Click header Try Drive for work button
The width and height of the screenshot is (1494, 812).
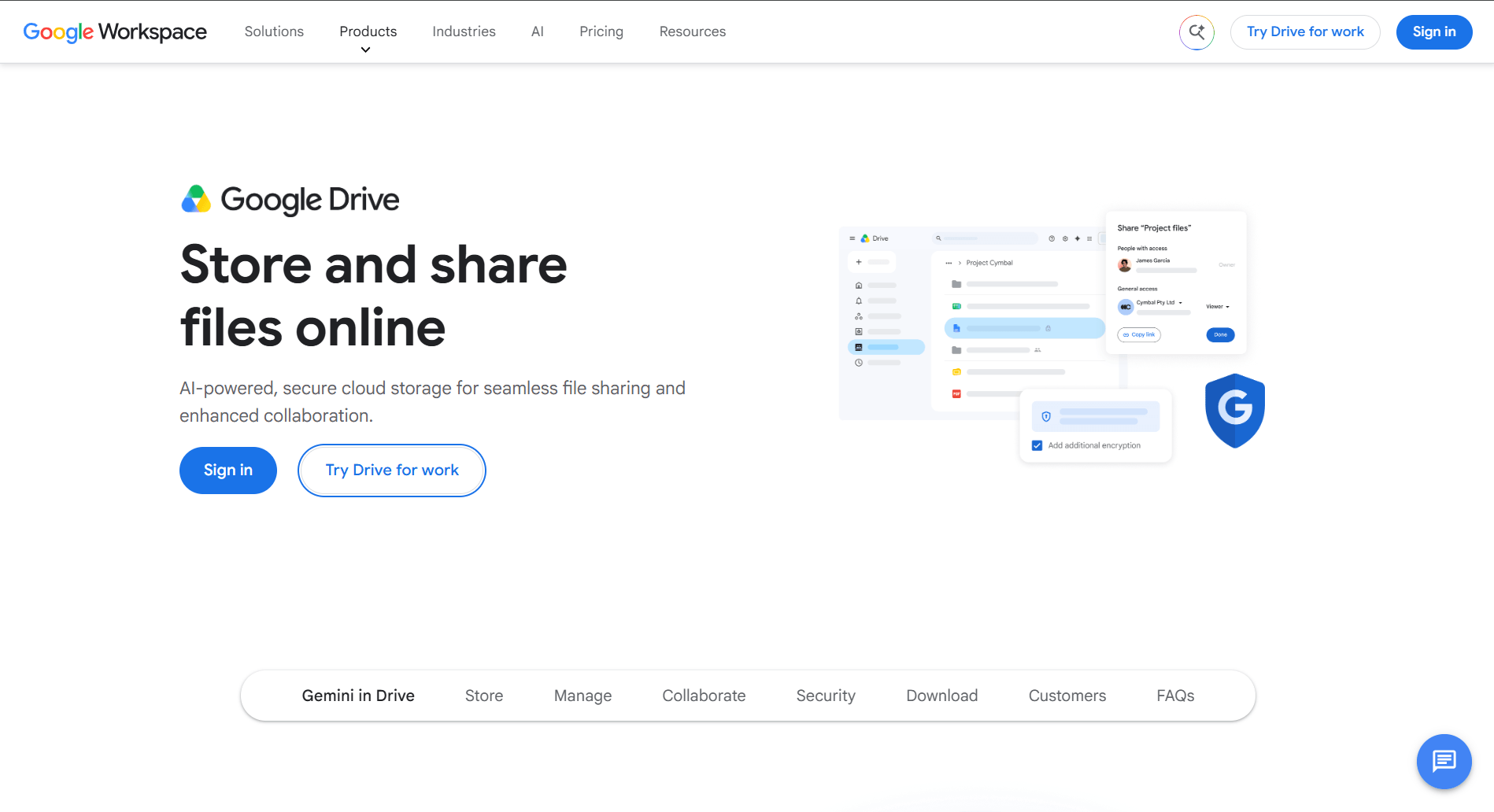click(1305, 32)
